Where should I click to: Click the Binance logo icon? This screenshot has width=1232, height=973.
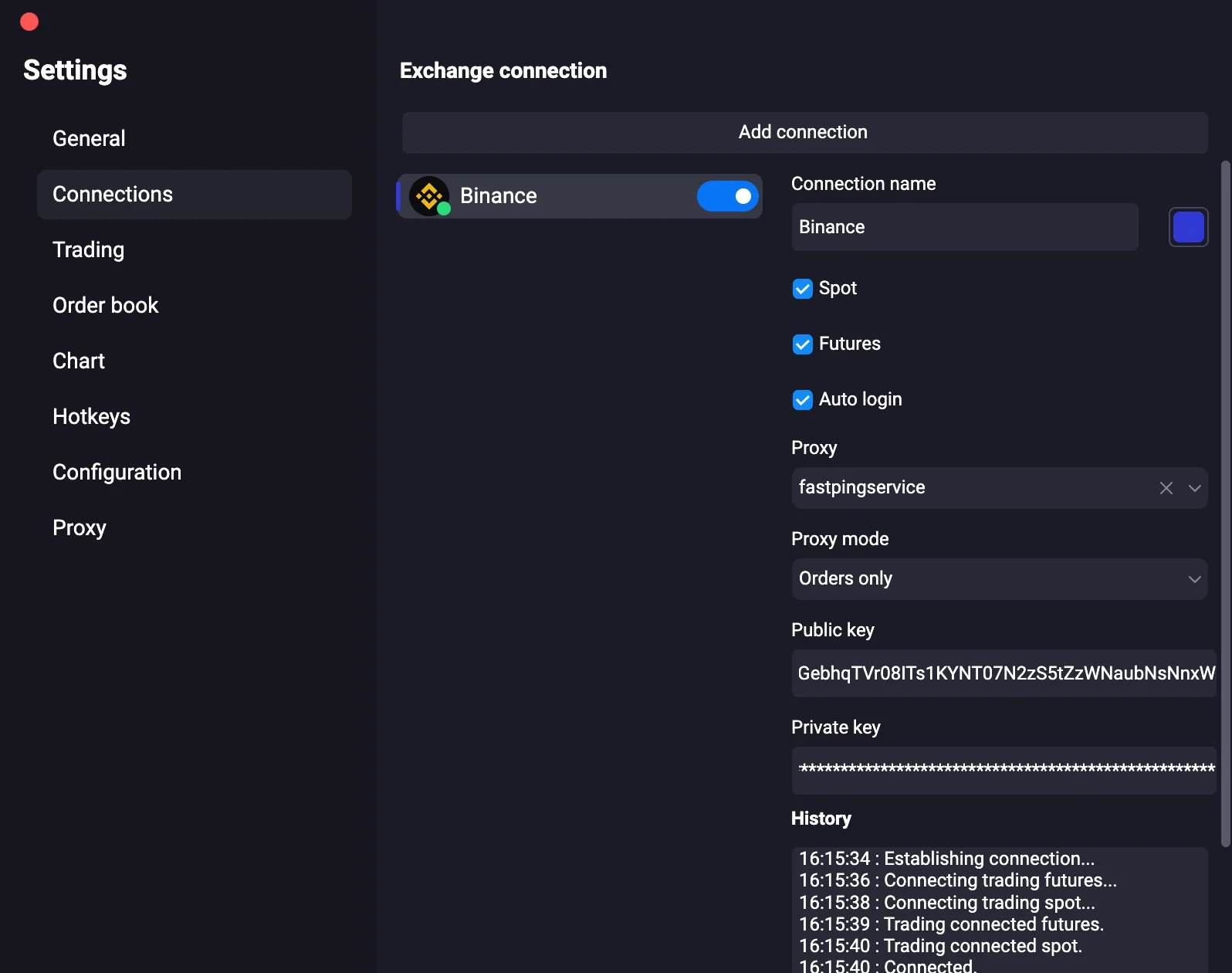point(429,196)
